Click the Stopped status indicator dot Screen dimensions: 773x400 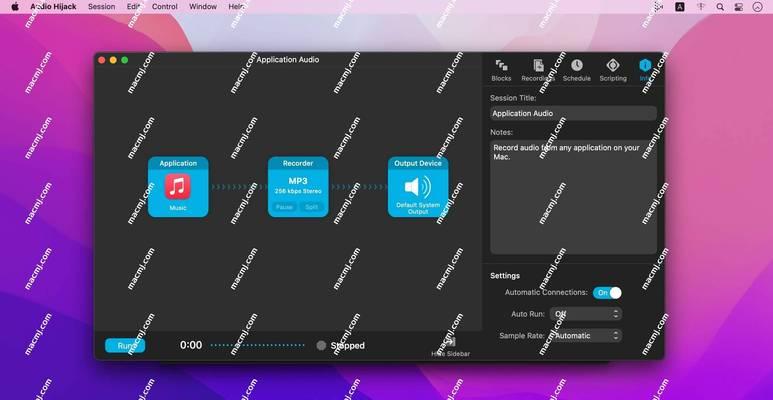321,346
